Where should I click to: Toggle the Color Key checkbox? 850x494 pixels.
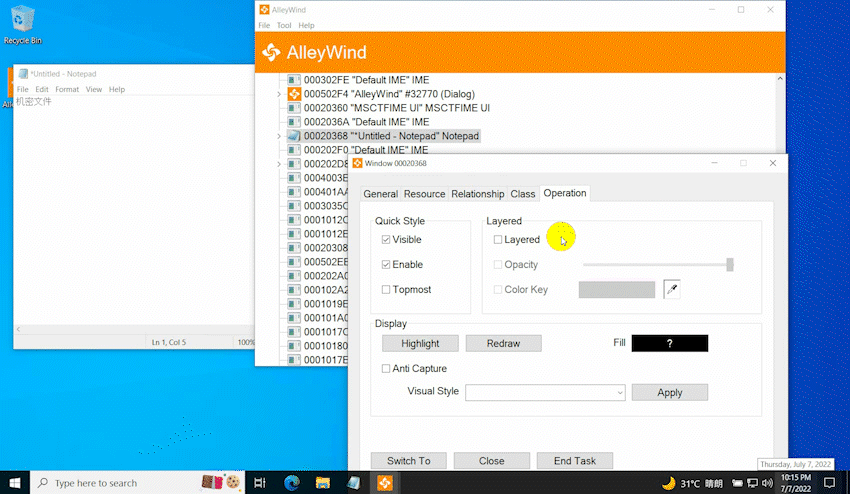[x=498, y=290]
